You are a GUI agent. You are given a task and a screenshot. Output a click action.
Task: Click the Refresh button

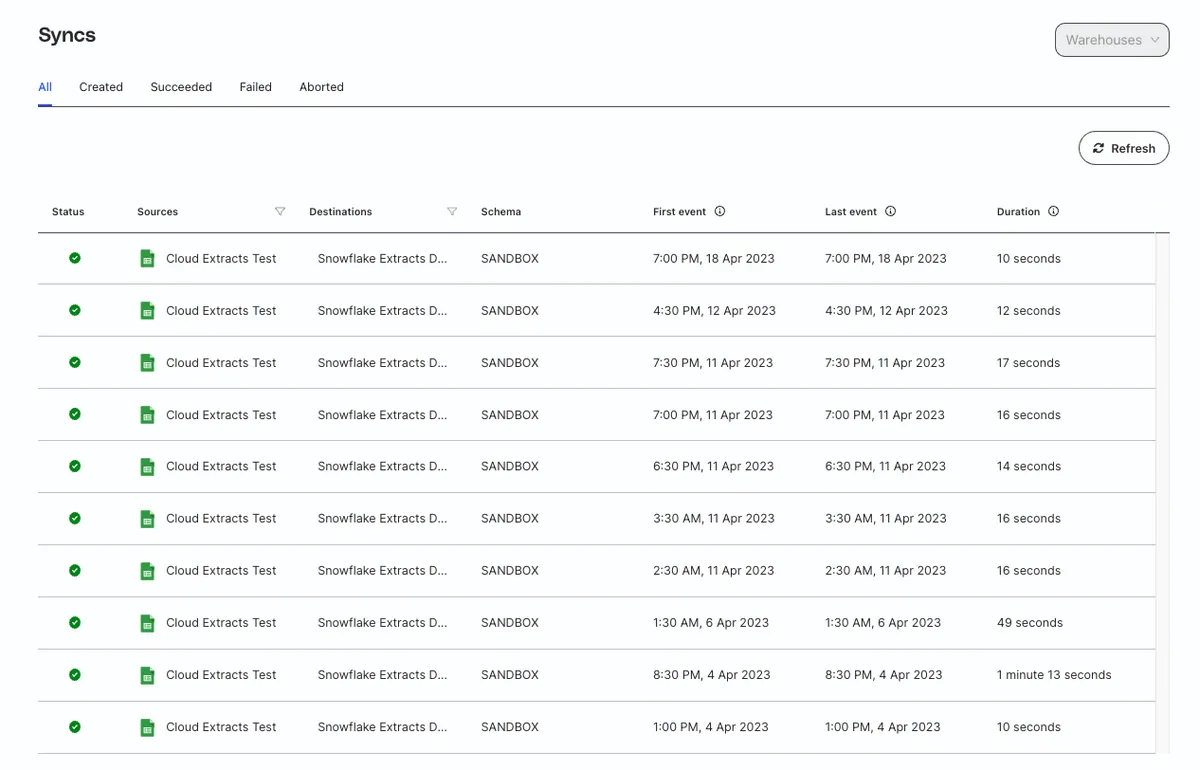click(x=1124, y=148)
